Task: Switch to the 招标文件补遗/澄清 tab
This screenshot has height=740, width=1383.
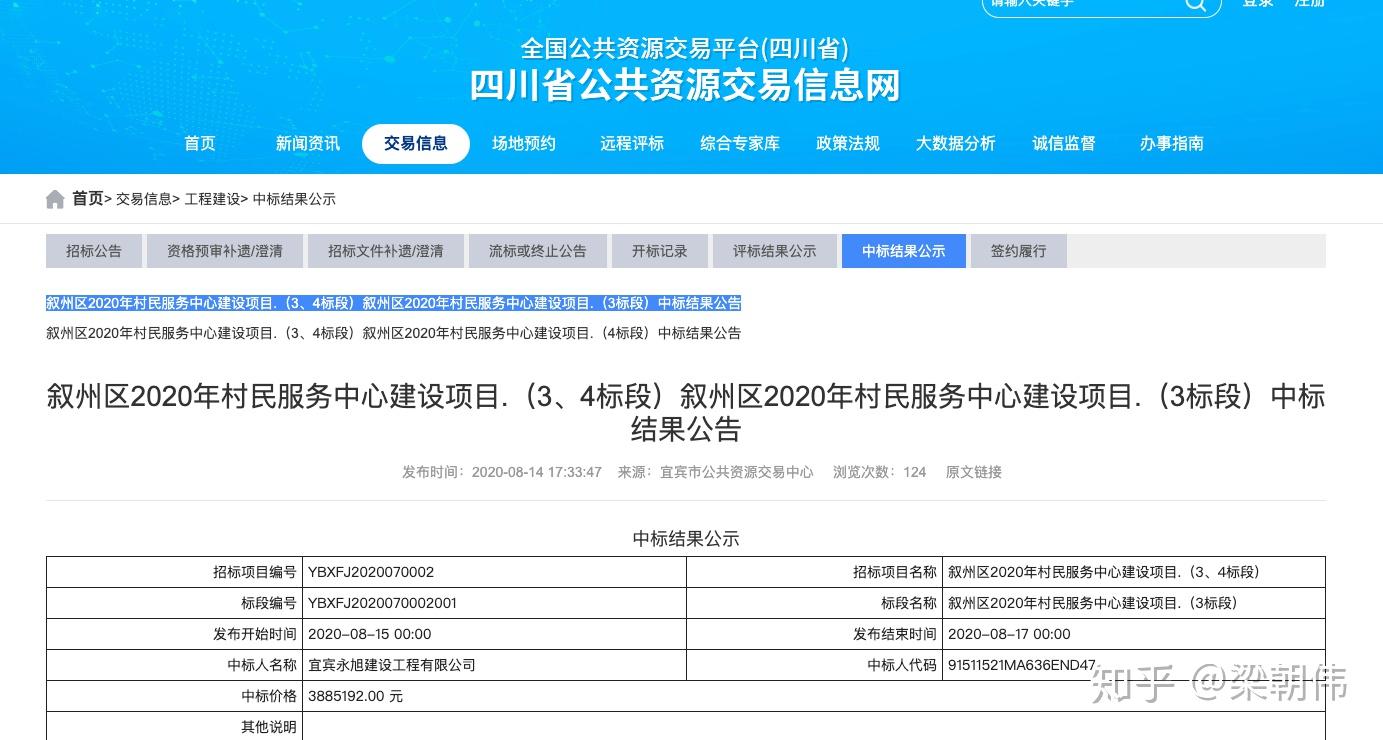Action: (x=386, y=251)
